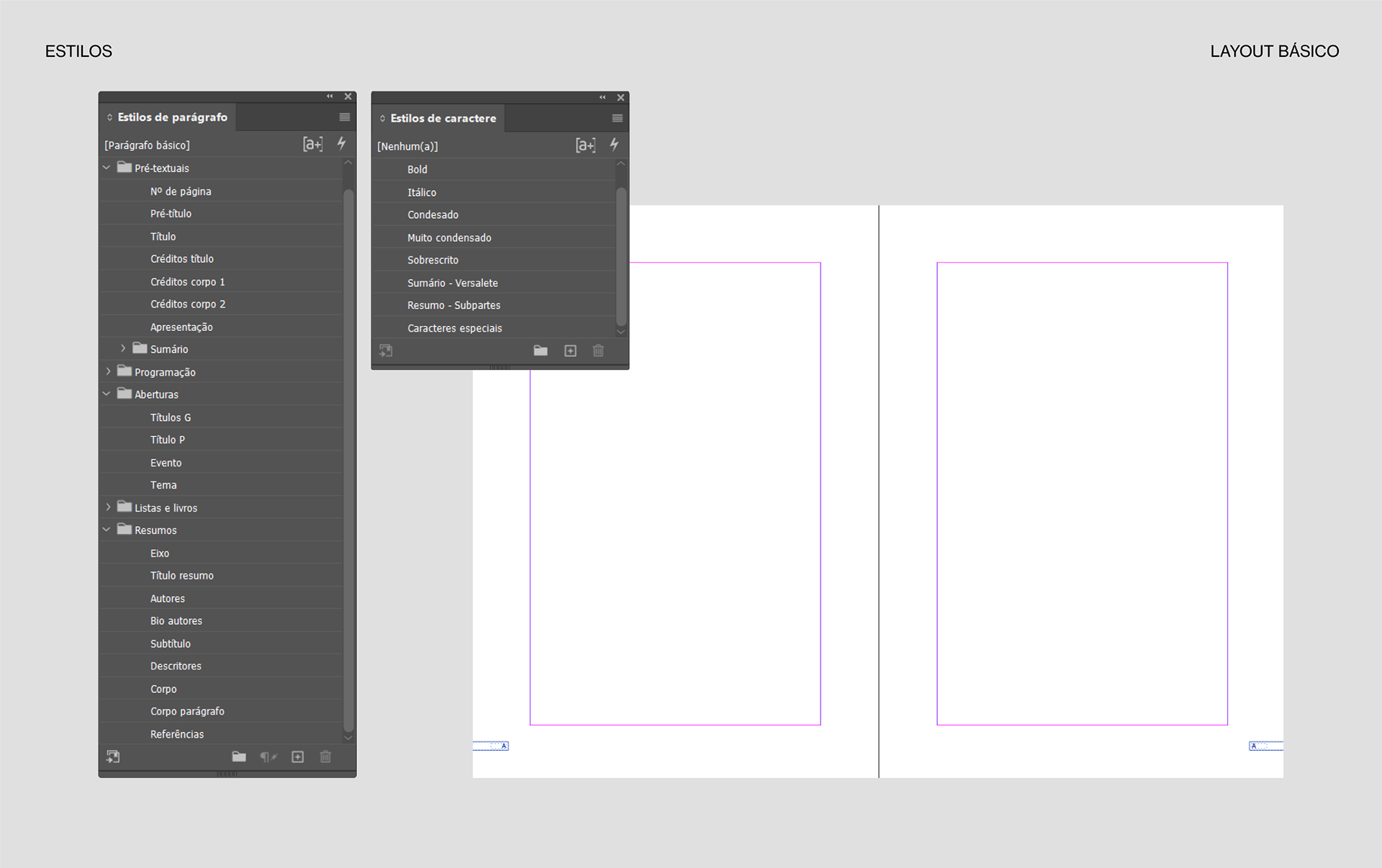Select the Título resumo style
Image resolution: width=1382 pixels, height=868 pixels.
221,575
